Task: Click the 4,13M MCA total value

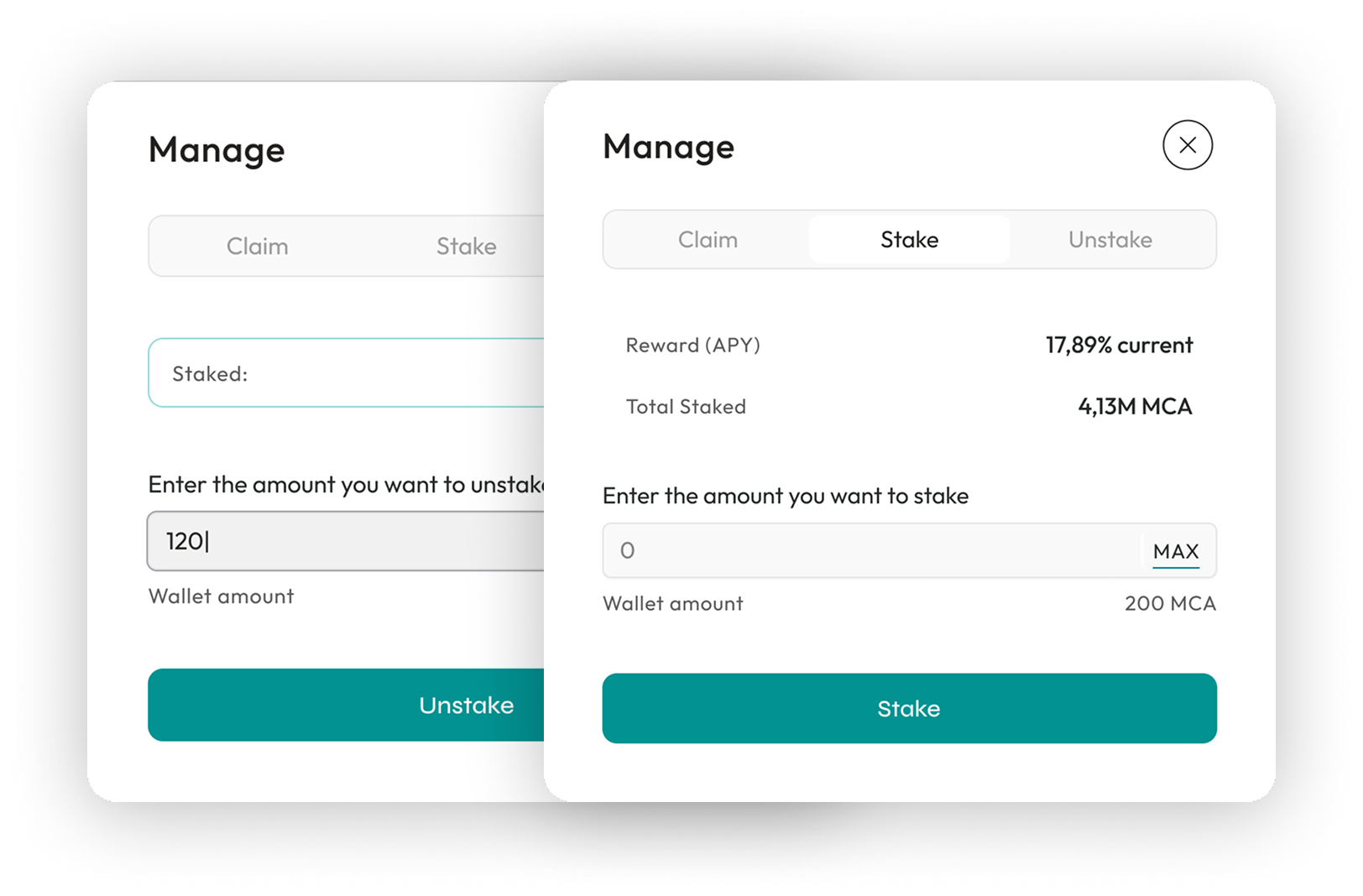Action: 1135,407
